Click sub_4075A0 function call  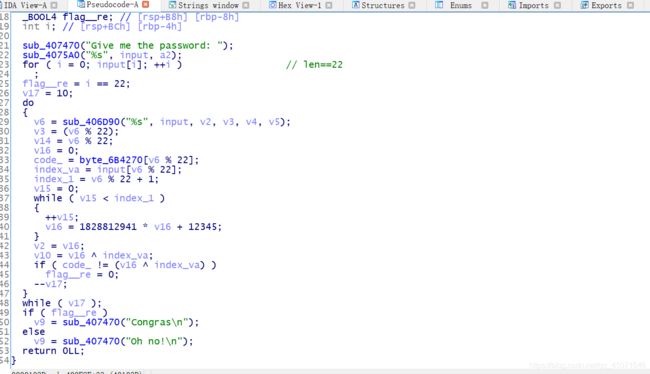click(51, 55)
